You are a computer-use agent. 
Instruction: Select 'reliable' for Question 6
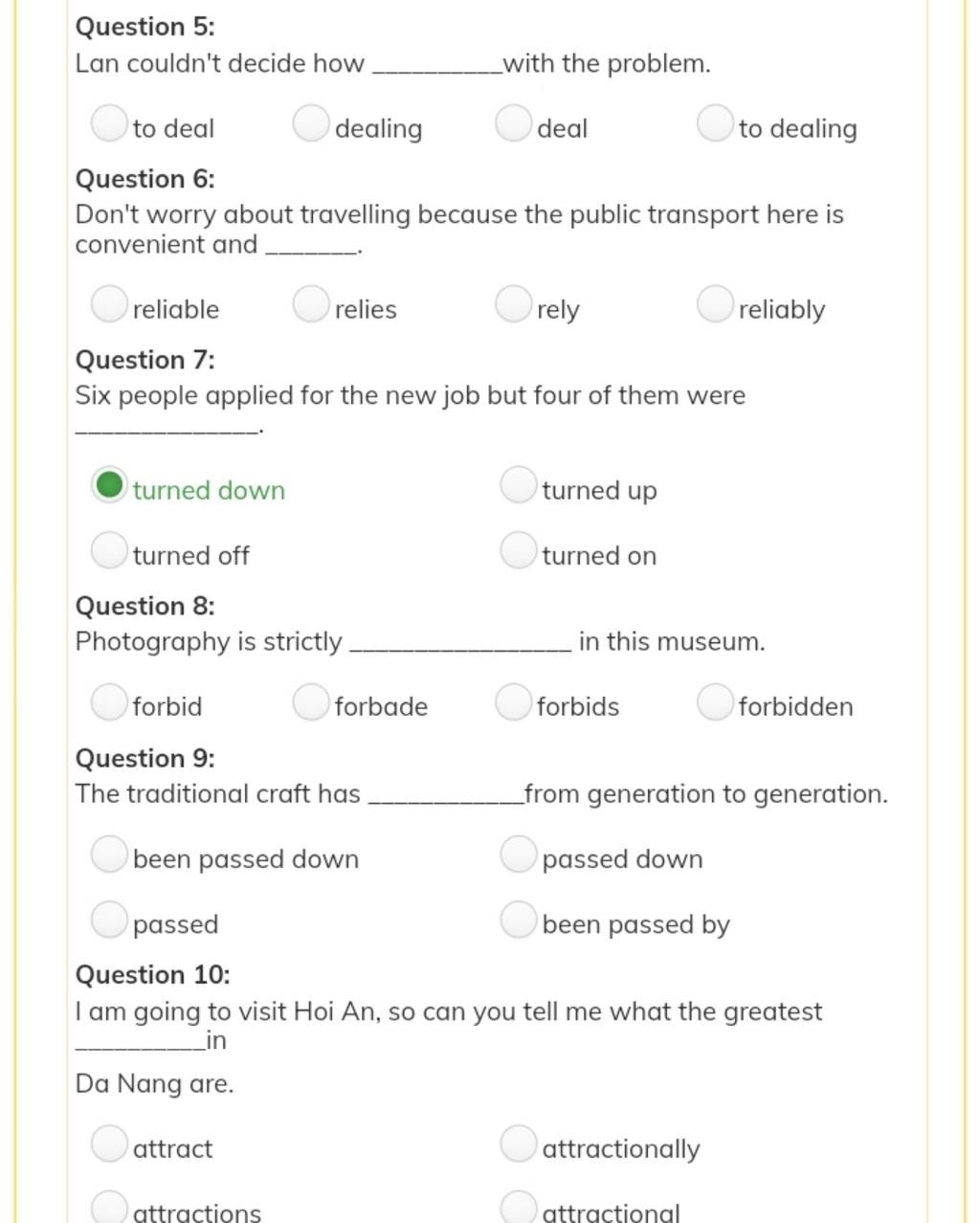click(109, 304)
